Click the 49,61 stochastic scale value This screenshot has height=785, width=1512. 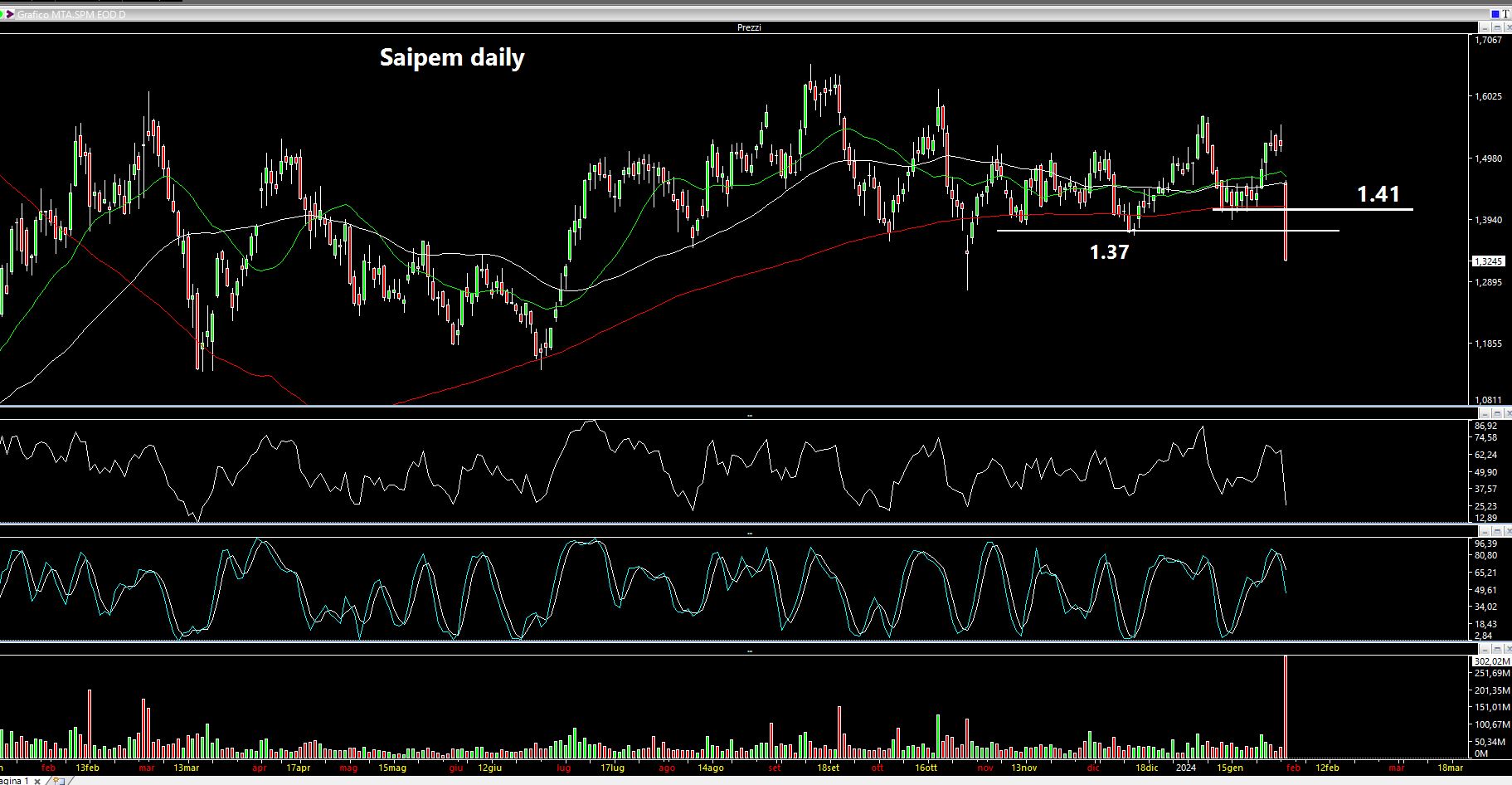pos(1487,590)
